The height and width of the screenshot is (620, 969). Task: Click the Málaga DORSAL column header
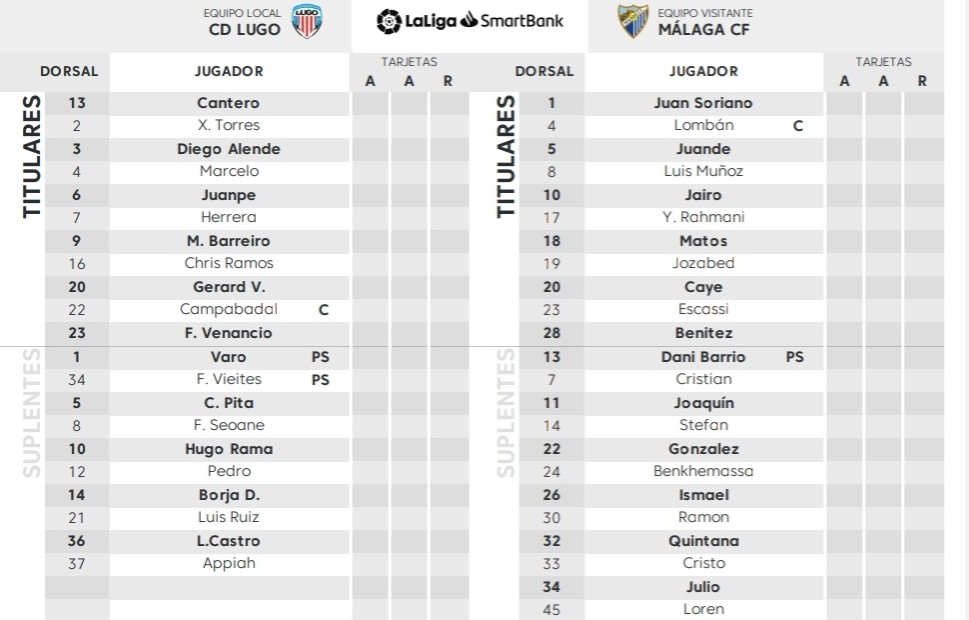point(544,71)
